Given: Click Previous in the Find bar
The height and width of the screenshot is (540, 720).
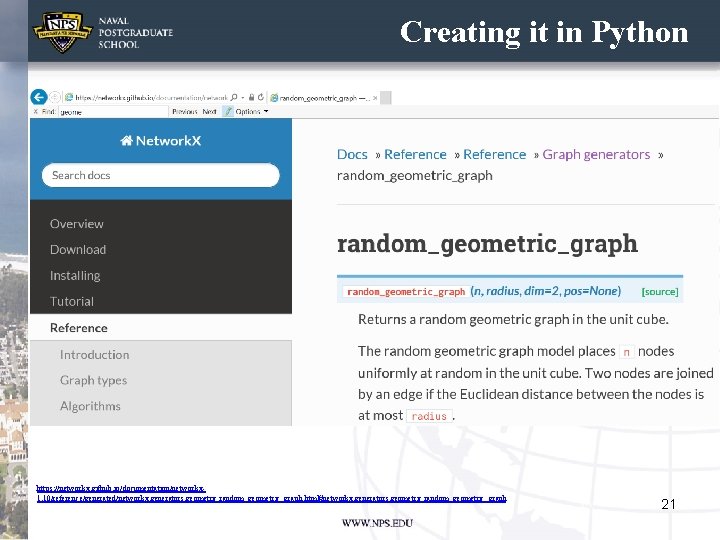Looking at the screenshot, I should pos(185,112).
